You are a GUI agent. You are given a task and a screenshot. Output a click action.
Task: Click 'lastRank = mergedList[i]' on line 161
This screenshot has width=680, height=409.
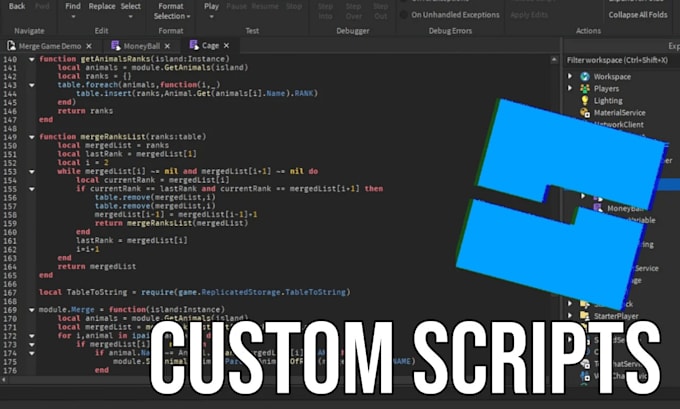132,240
